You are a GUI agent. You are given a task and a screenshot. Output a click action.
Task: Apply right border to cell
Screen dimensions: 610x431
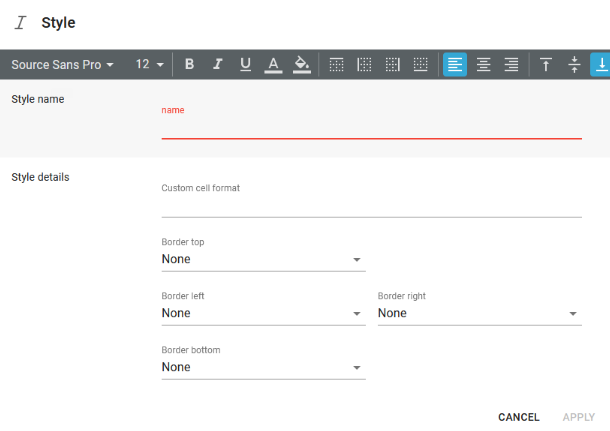(393, 64)
